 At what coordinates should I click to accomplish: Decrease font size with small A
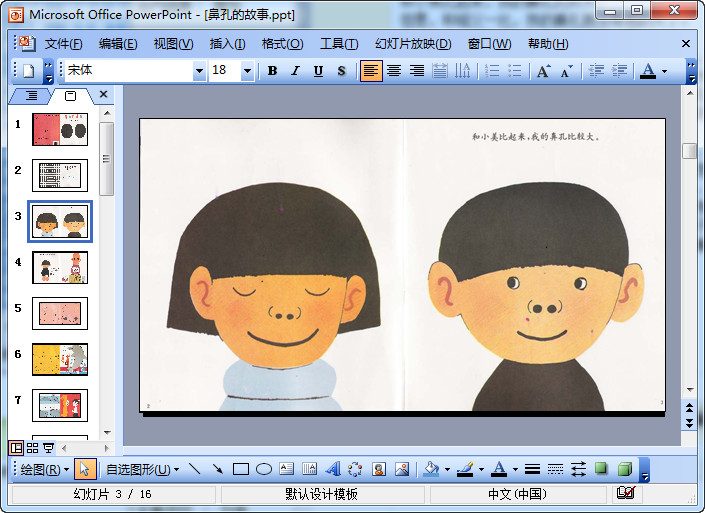click(x=567, y=71)
